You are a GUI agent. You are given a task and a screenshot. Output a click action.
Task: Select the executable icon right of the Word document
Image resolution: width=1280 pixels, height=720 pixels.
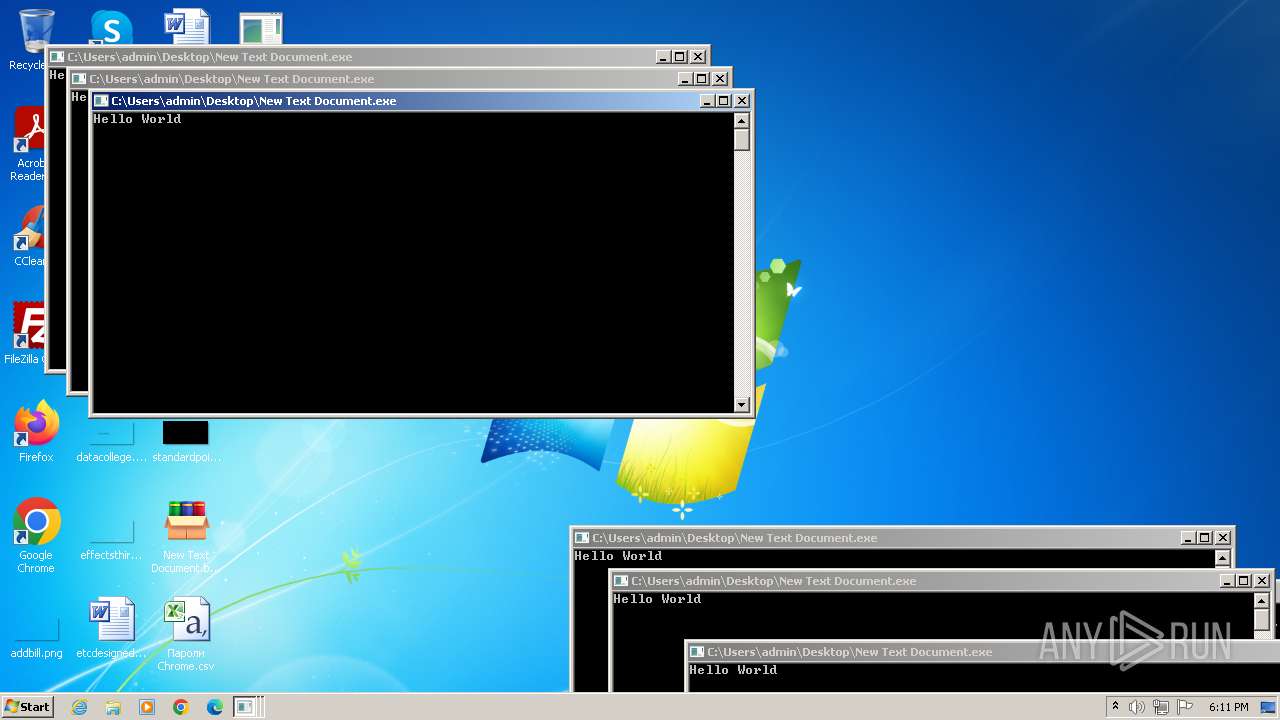[x=261, y=28]
